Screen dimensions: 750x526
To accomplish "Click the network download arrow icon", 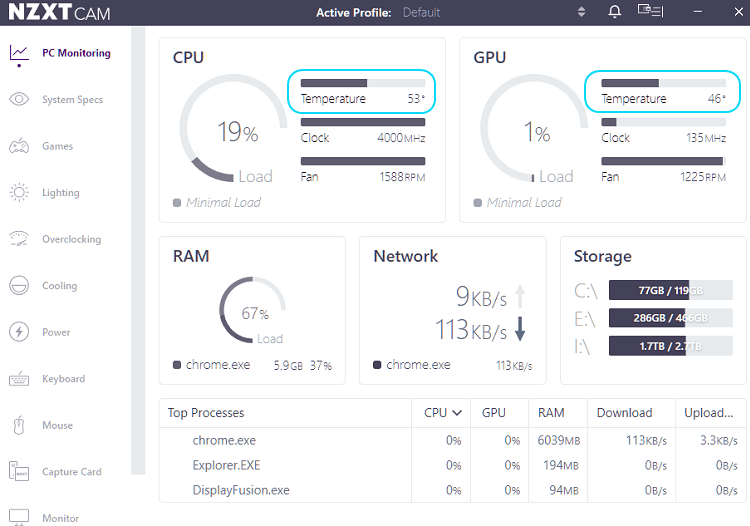I will (x=520, y=329).
